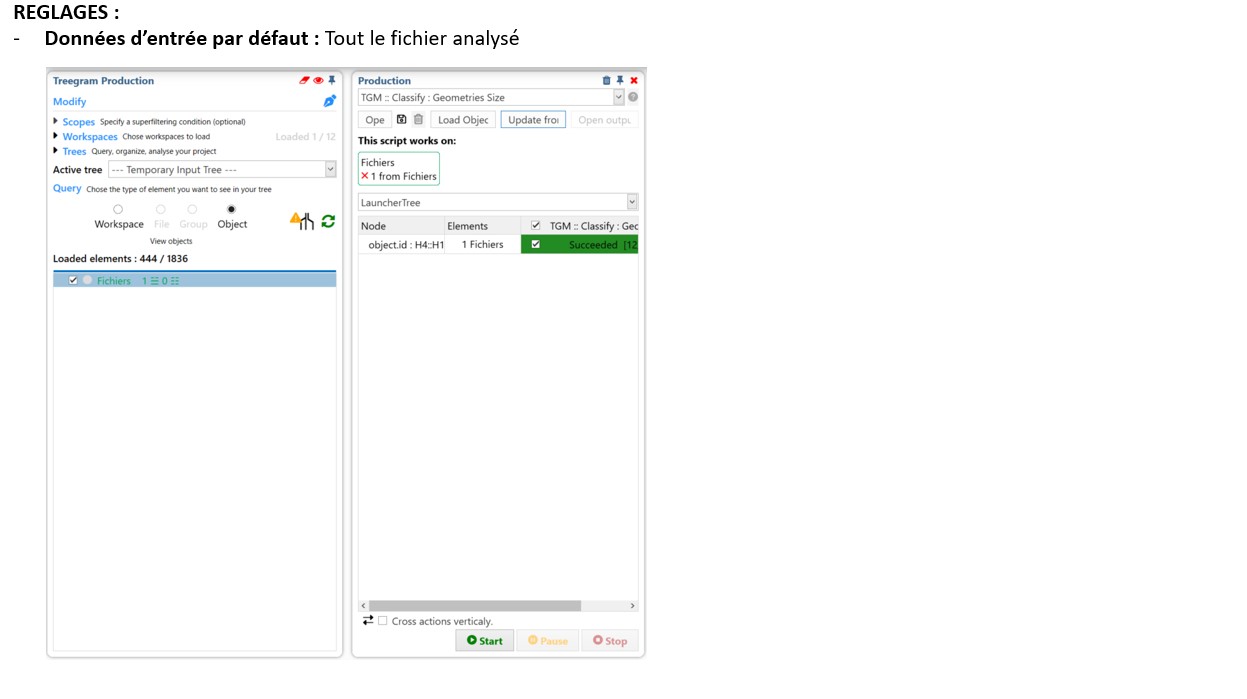1247x699 pixels.
Task: Open the Active tree dropdown
Action: click(x=330, y=170)
